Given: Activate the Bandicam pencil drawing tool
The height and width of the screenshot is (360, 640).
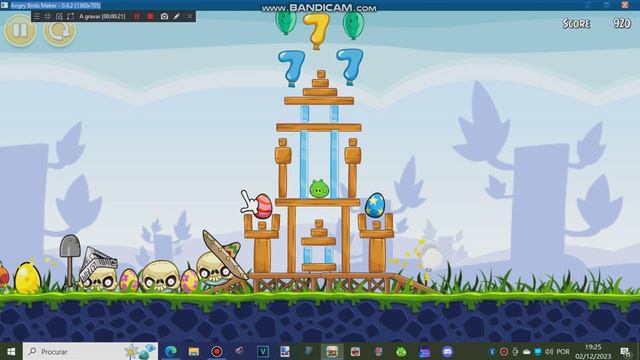Looking at the screenshot, I should tap(176, 16).
